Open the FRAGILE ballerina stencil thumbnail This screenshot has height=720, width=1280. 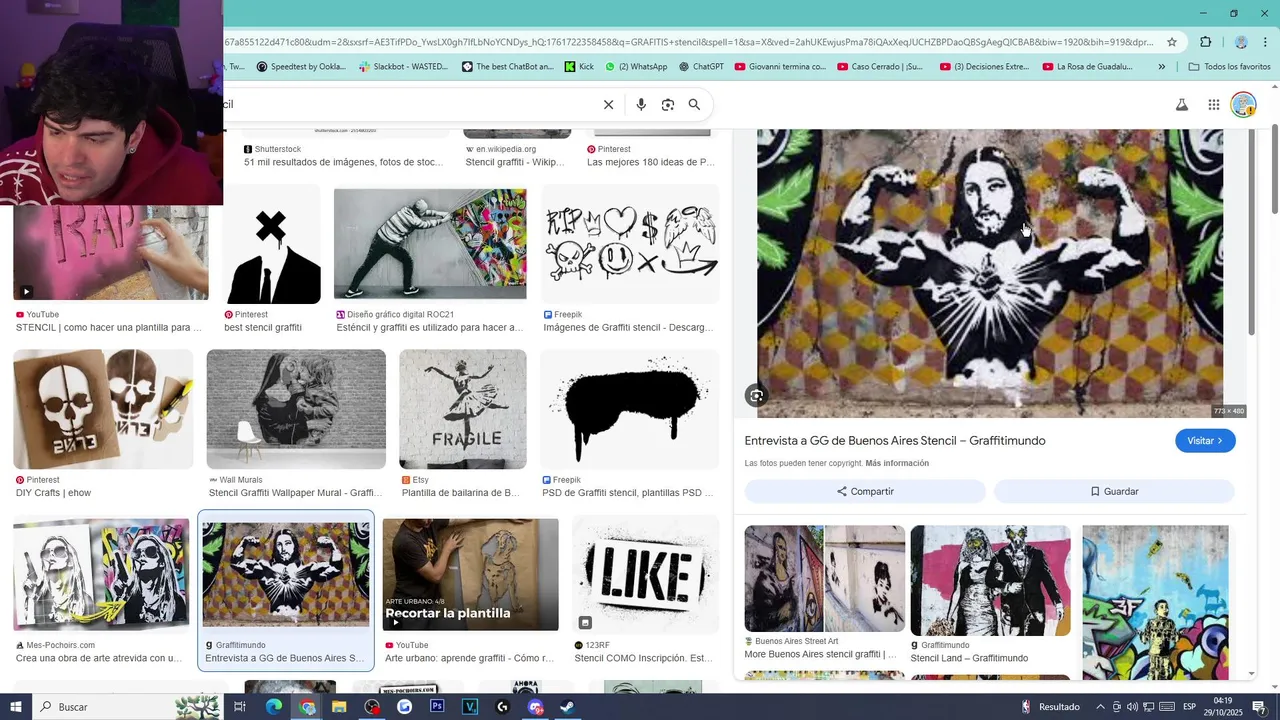[x=463, y=409]
